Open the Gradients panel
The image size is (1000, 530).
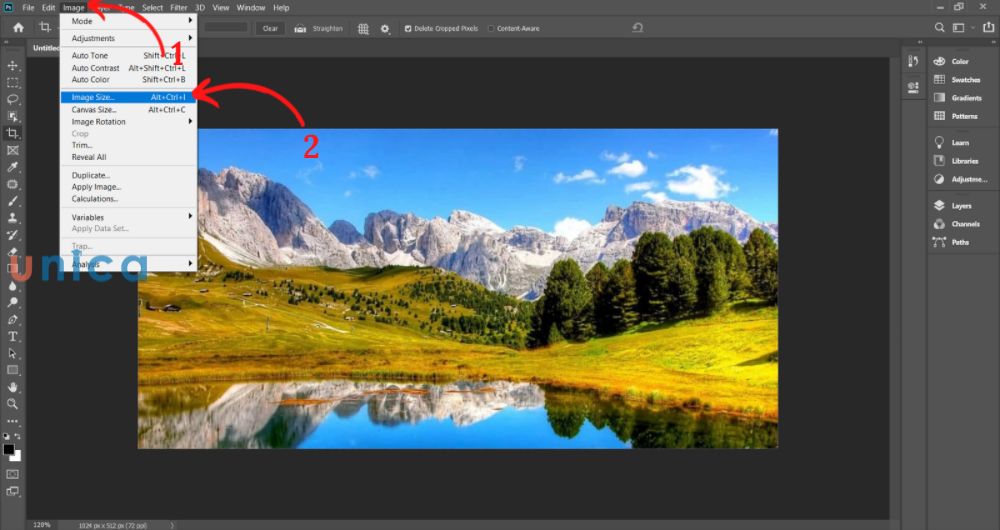(x=958, y=98)
